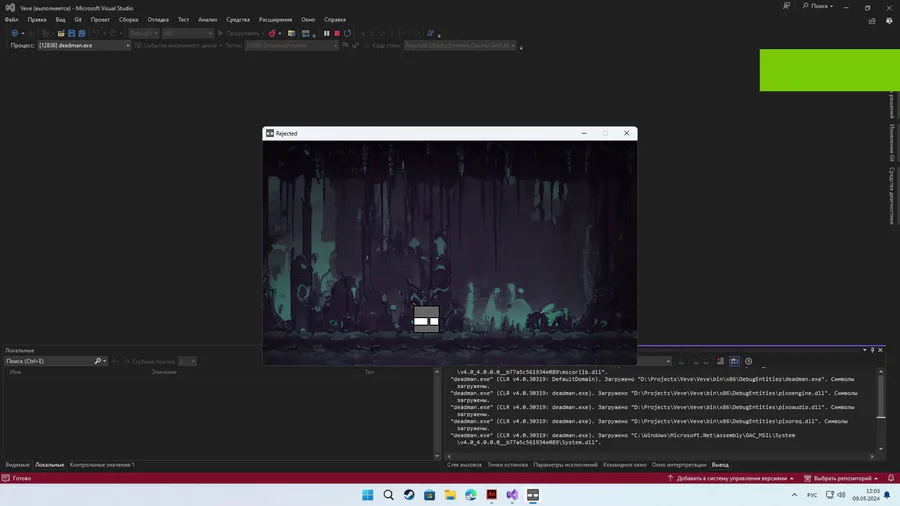Open the Вид menu
Screen dimensions: 900x506
[60, 20]
